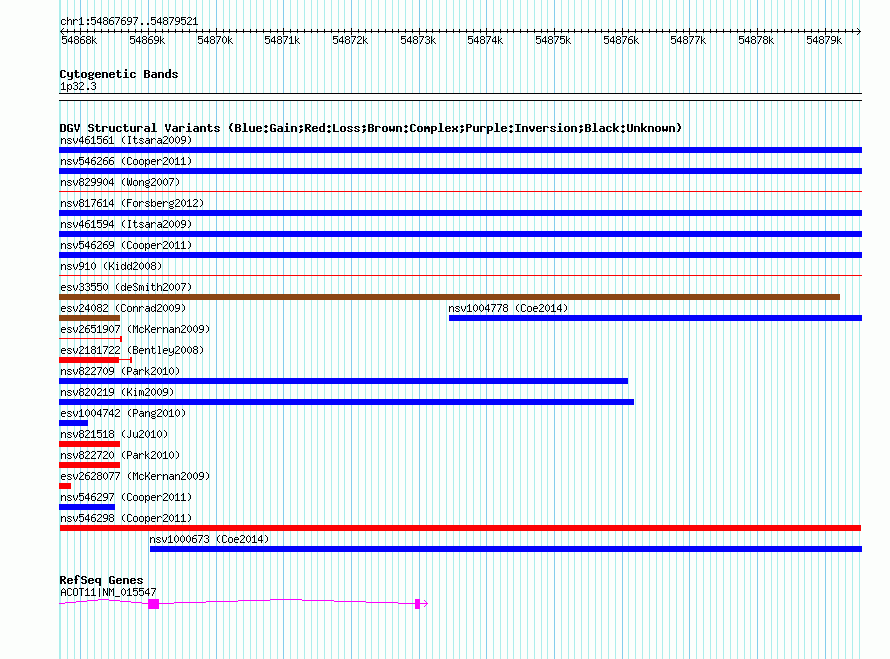Open the nsv546266 (Cooper2011) label
Viewport: 890px width, 659px height.
click(x=126, y=161)
